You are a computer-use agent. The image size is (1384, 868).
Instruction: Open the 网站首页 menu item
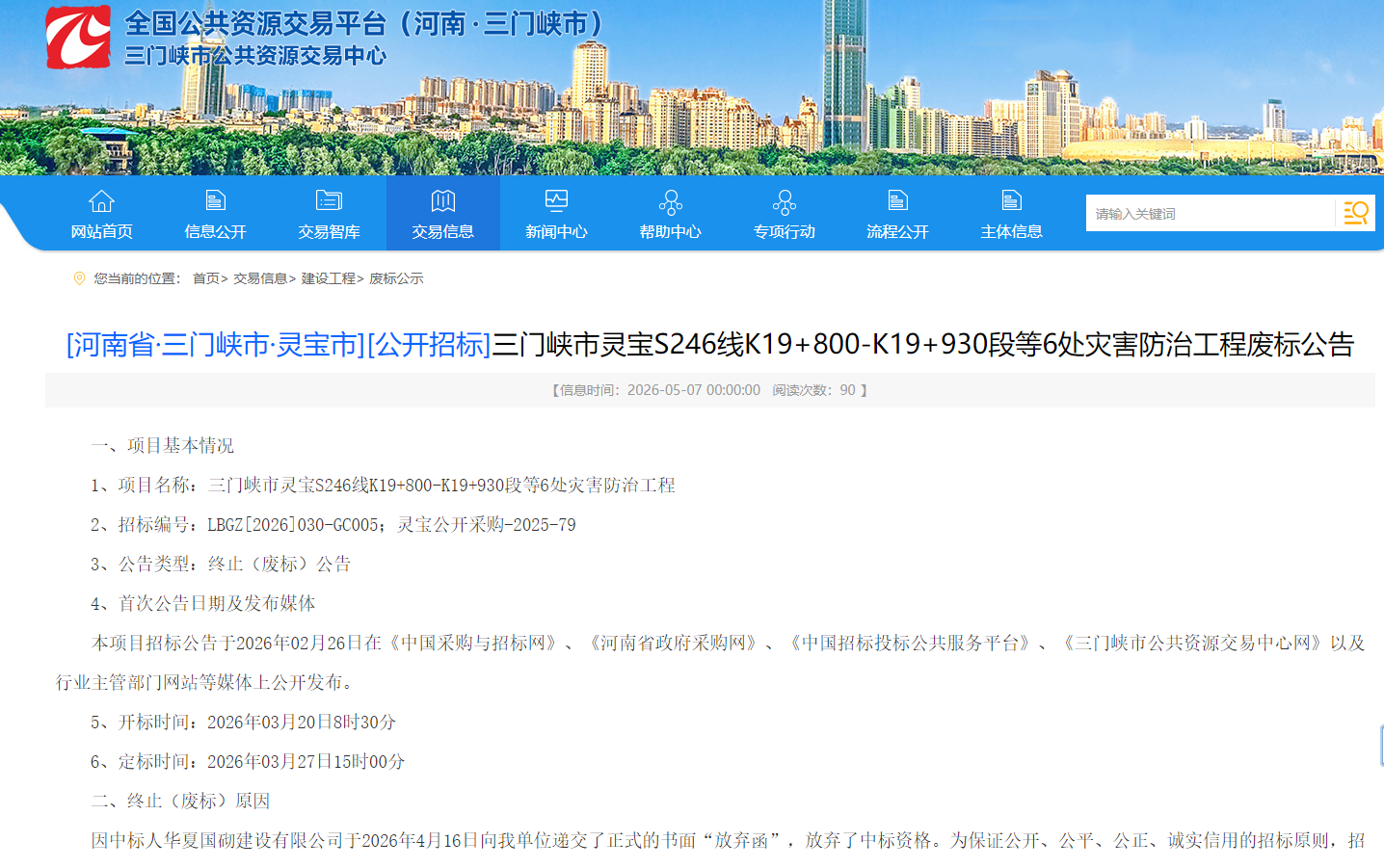coord(101,231)
